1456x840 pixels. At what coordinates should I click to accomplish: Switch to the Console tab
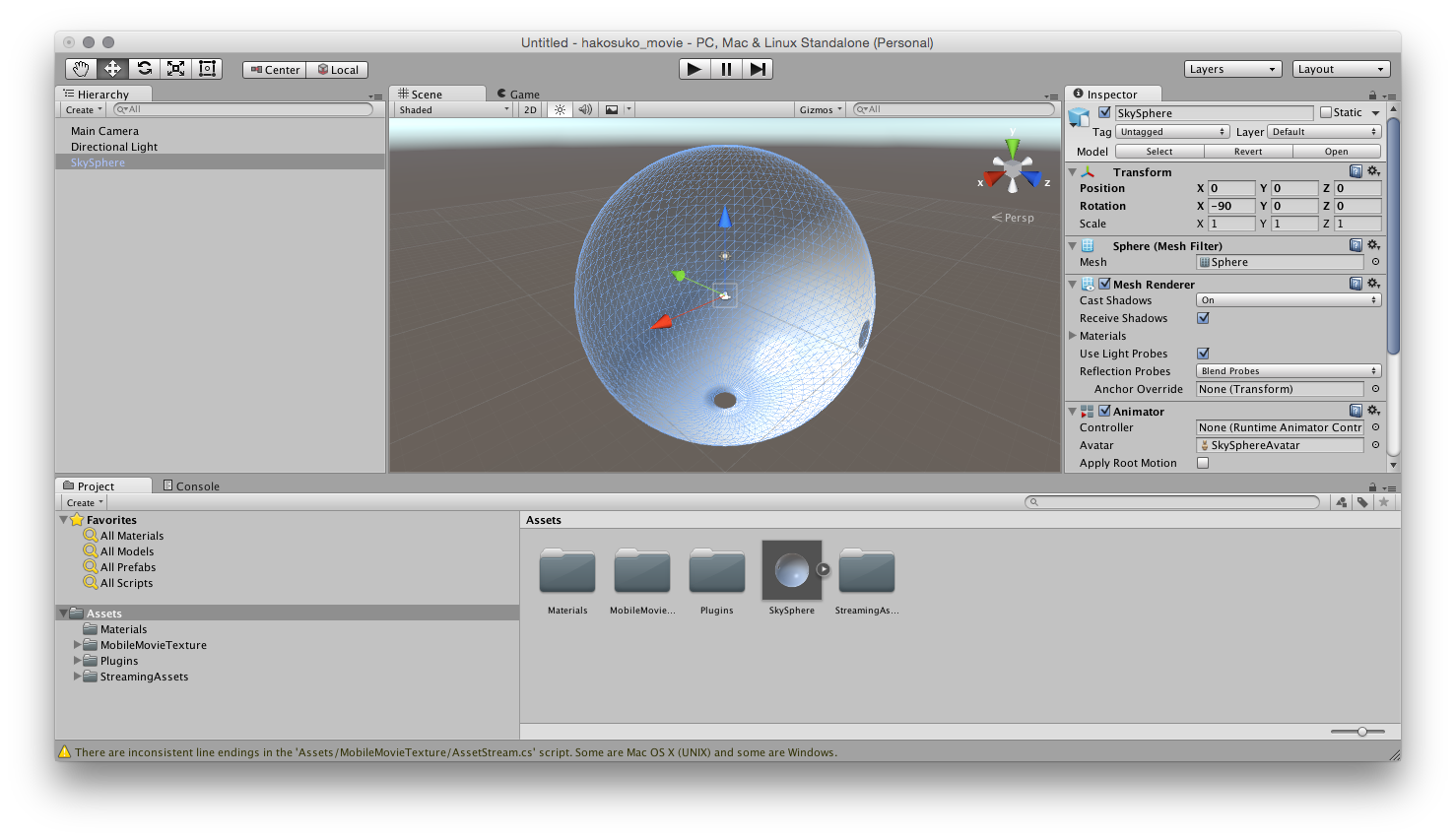pyautogui.click(x=191, y=486)
